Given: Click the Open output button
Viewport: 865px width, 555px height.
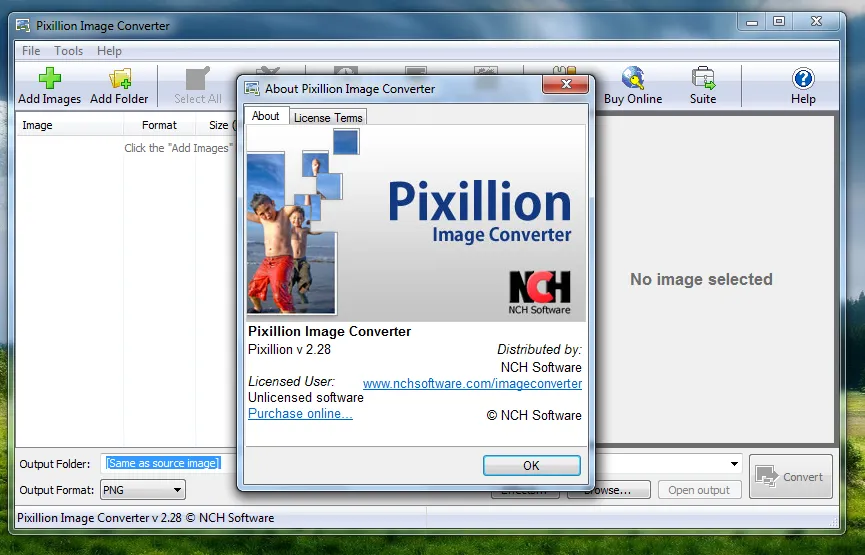Looking at the screenshot, I should point(699,490).
